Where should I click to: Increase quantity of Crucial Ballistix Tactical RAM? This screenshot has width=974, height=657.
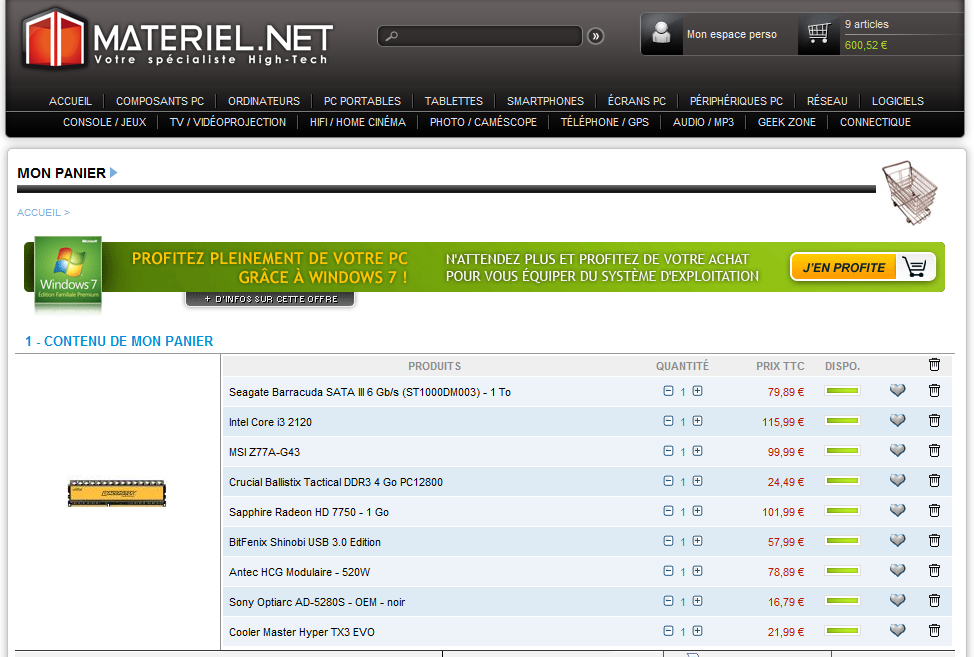[x=698, y=481]
